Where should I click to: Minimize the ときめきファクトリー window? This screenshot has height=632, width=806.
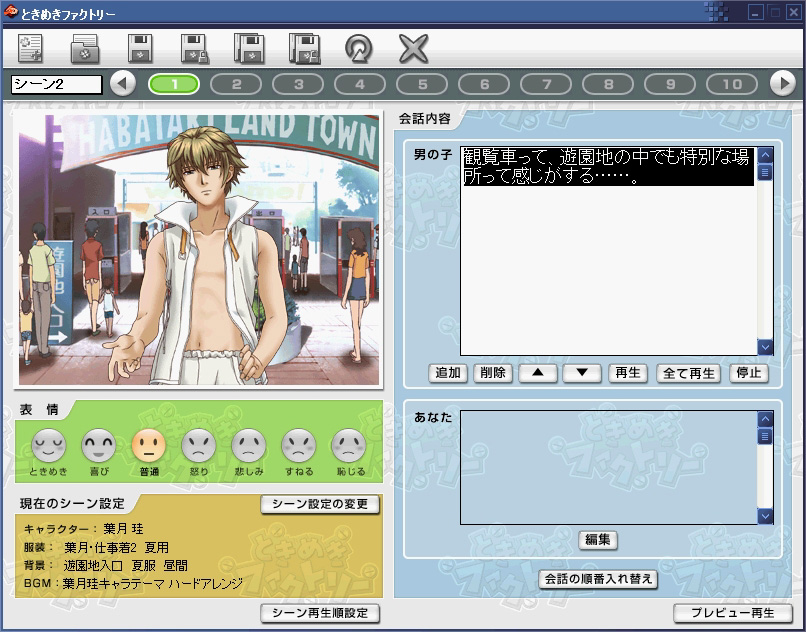(755, 13)
